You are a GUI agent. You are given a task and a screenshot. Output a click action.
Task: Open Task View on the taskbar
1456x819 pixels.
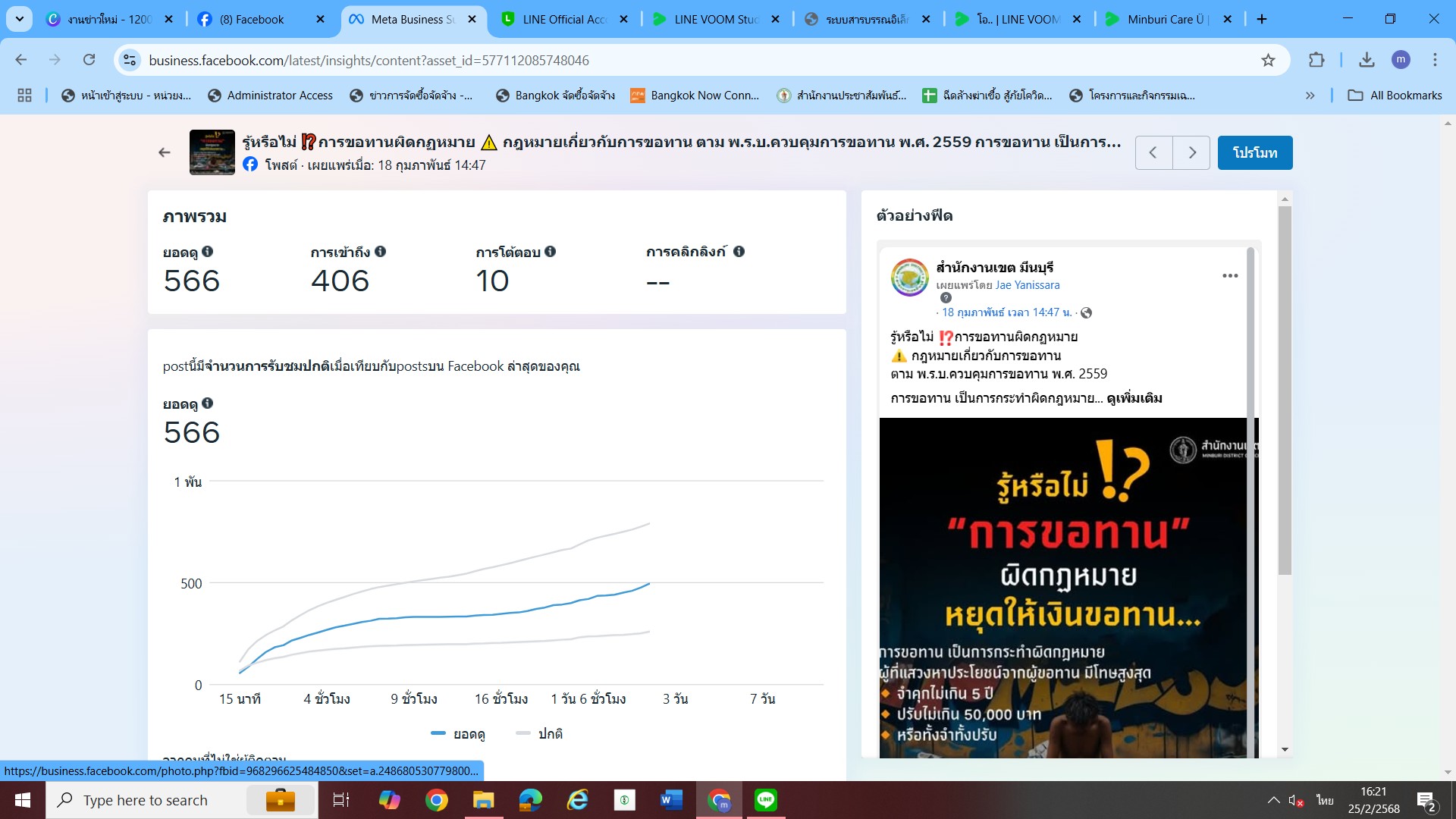tap(341, 800)
